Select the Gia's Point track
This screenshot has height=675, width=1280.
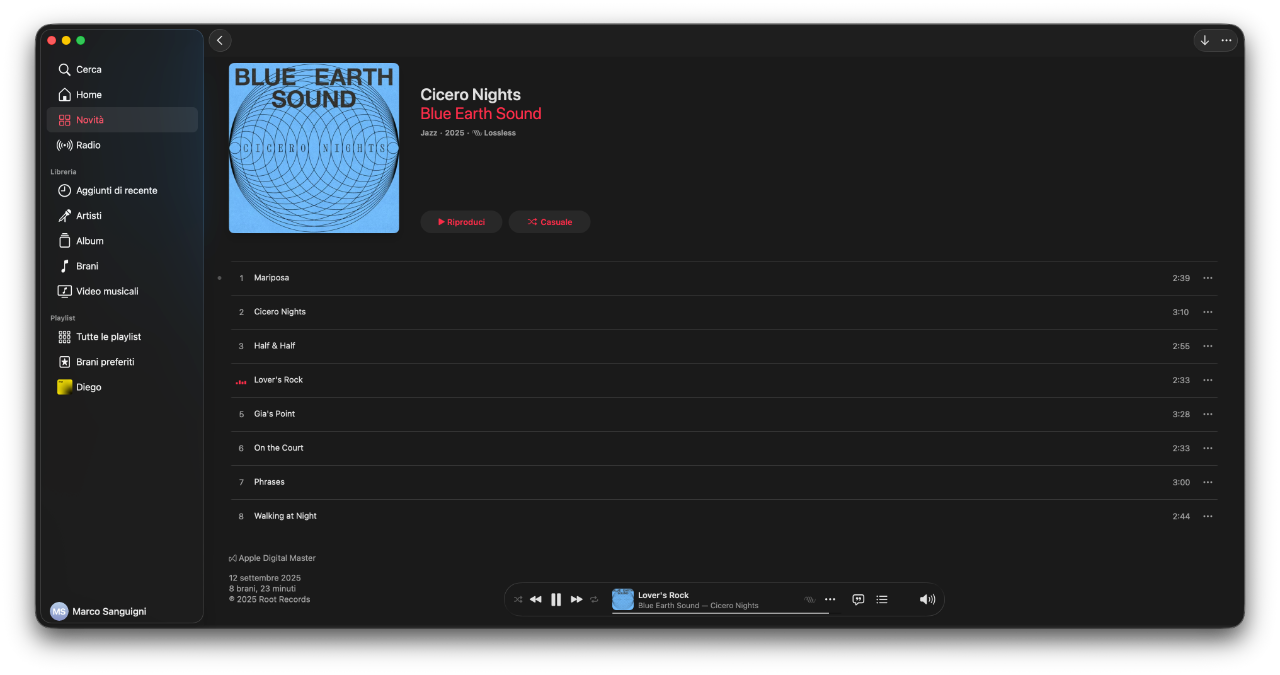[724, 414]
